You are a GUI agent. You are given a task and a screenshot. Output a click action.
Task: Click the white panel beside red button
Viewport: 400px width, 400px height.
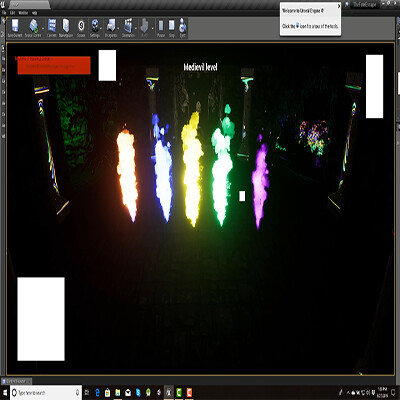click(107, 65)
